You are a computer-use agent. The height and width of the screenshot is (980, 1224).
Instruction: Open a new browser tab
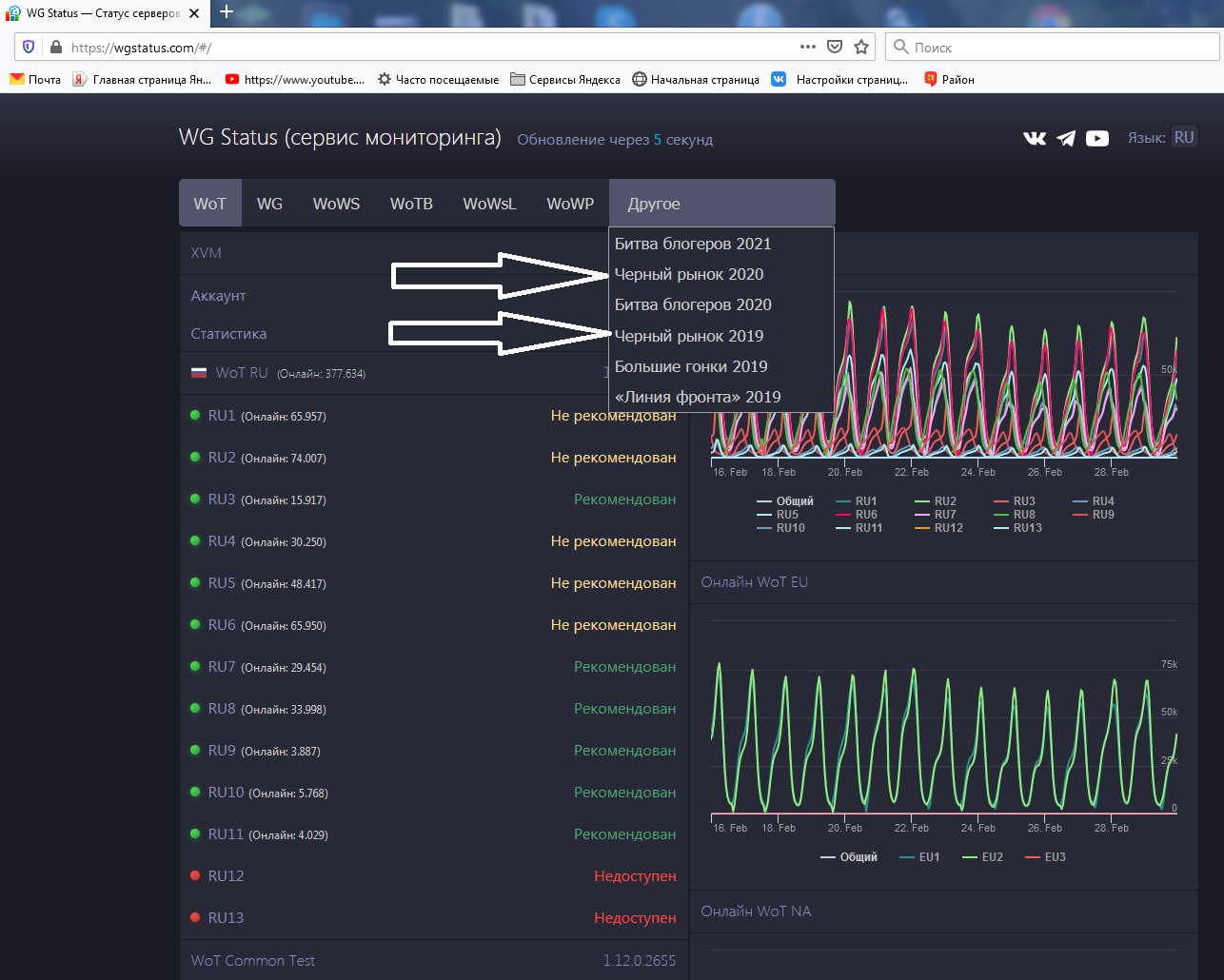[227, 11]
